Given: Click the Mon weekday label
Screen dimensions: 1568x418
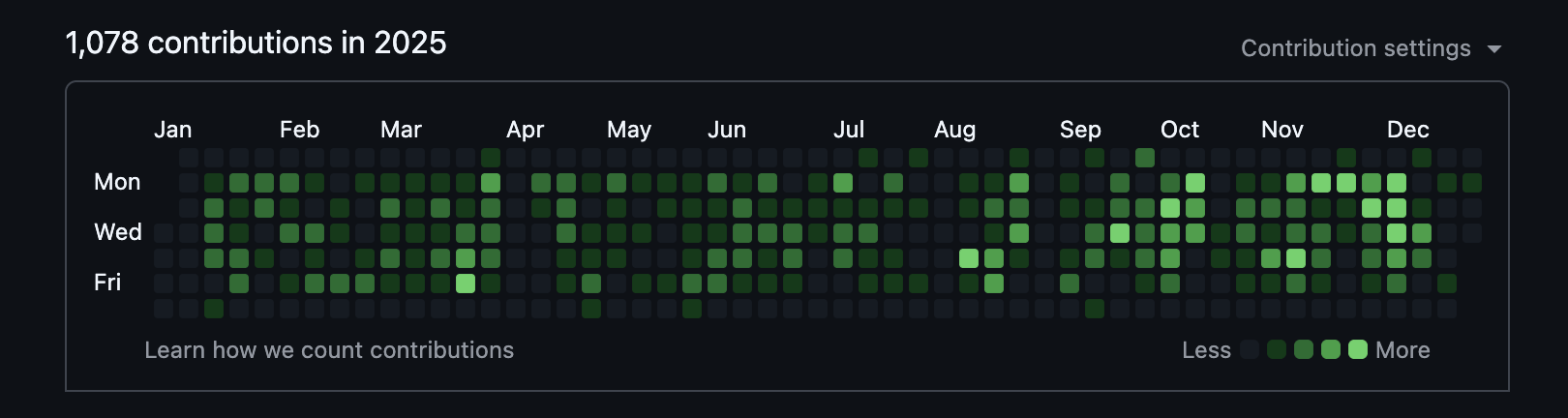Looking at the screenshot, I should tap(117, 182).
